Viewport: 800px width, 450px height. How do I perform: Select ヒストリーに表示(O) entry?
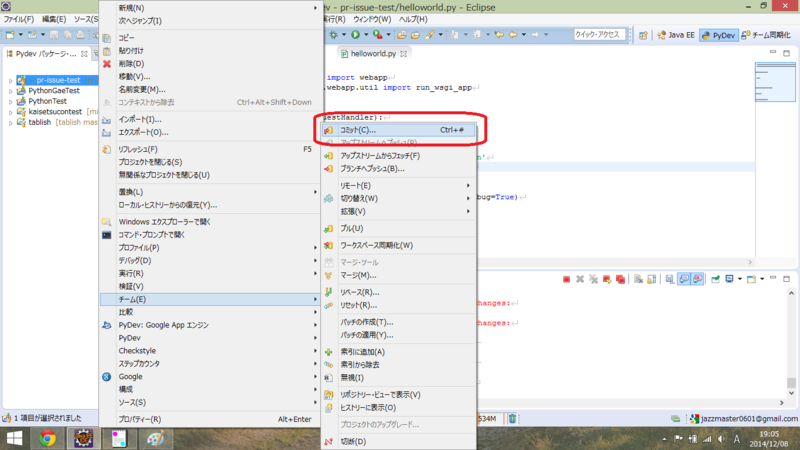(398, 408)
